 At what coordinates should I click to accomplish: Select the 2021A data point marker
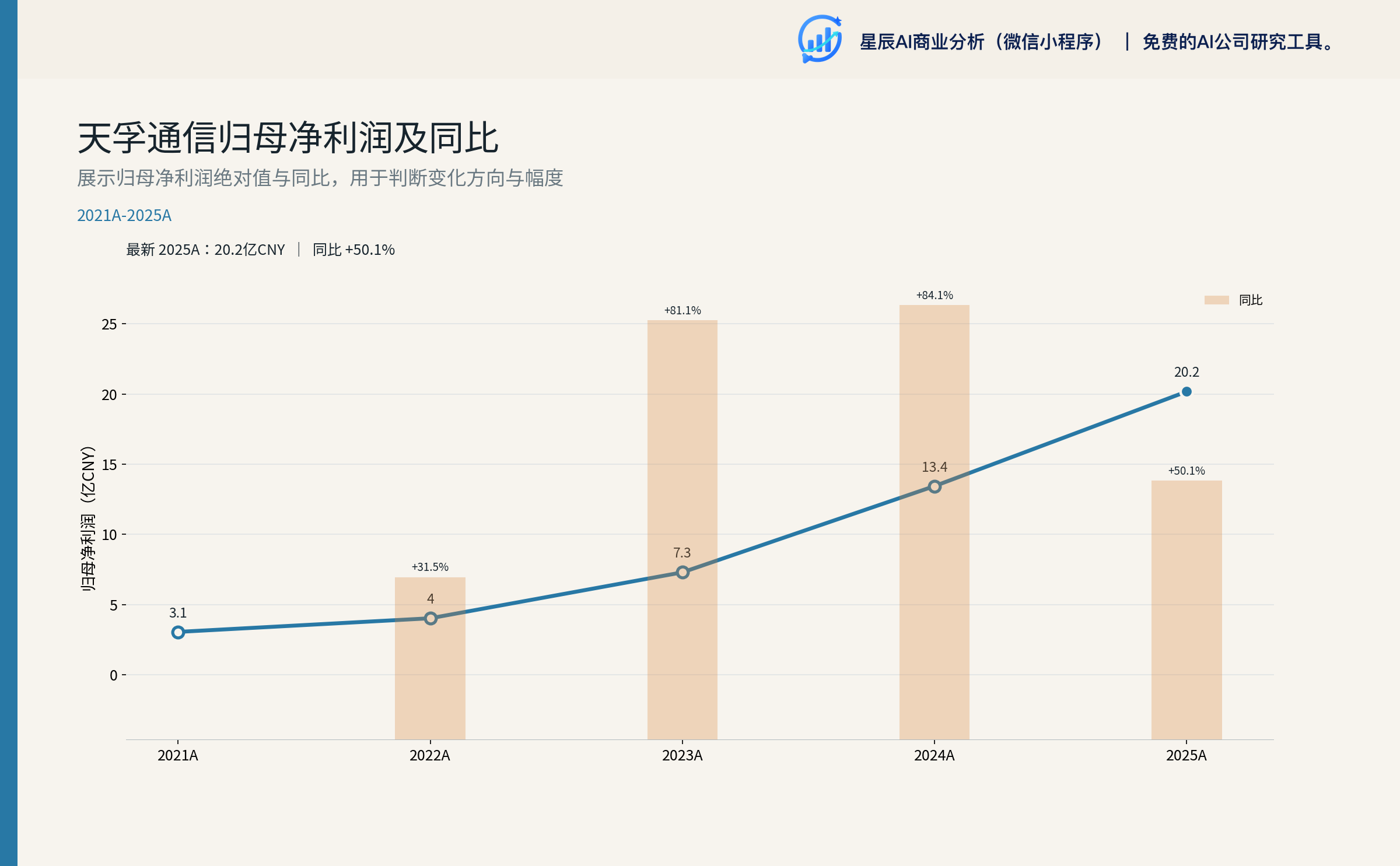pyautogui.click(x=178, y=632)
